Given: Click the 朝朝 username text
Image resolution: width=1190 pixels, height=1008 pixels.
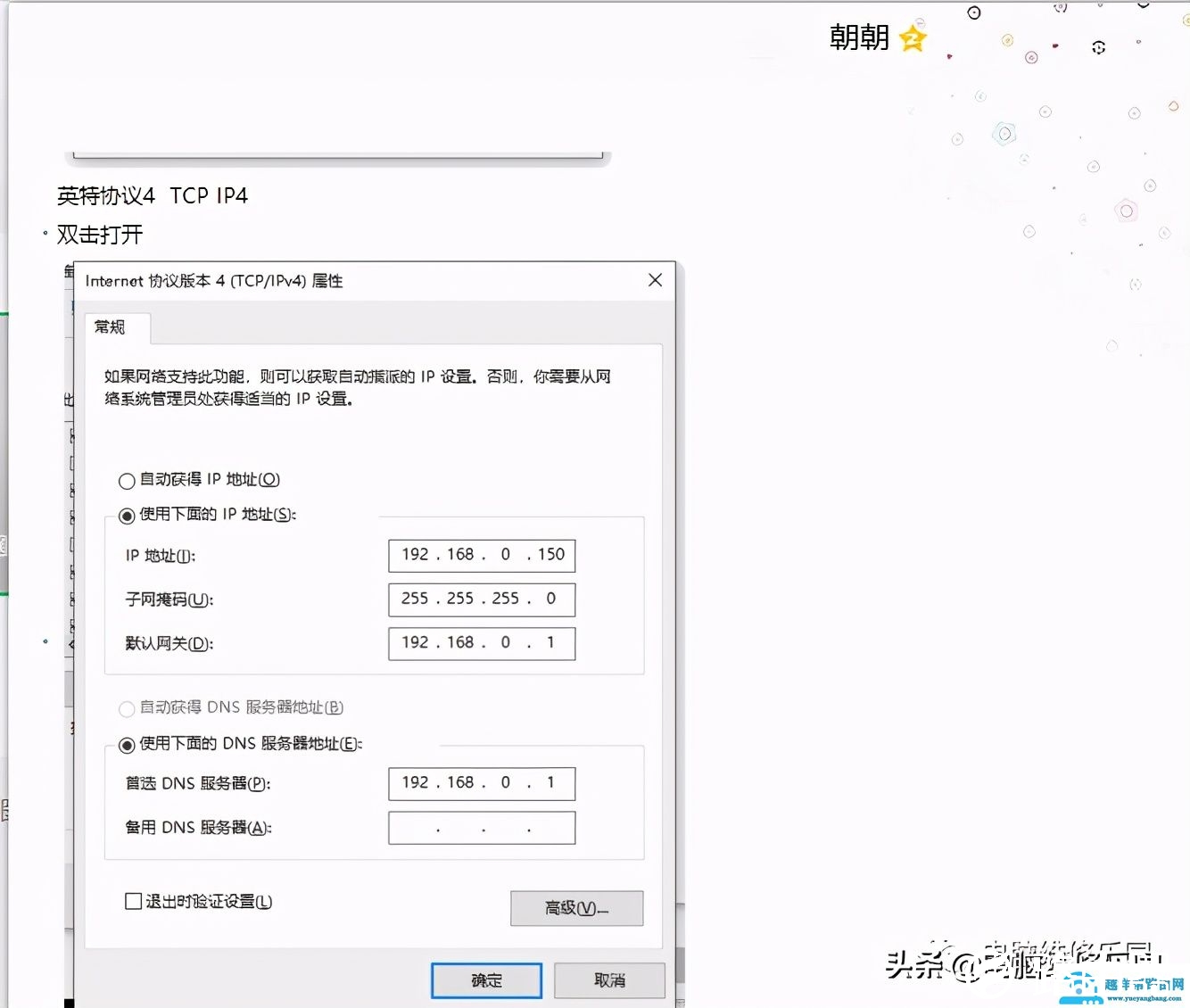Looking at the screenshot, I should [x=859, y=37].
